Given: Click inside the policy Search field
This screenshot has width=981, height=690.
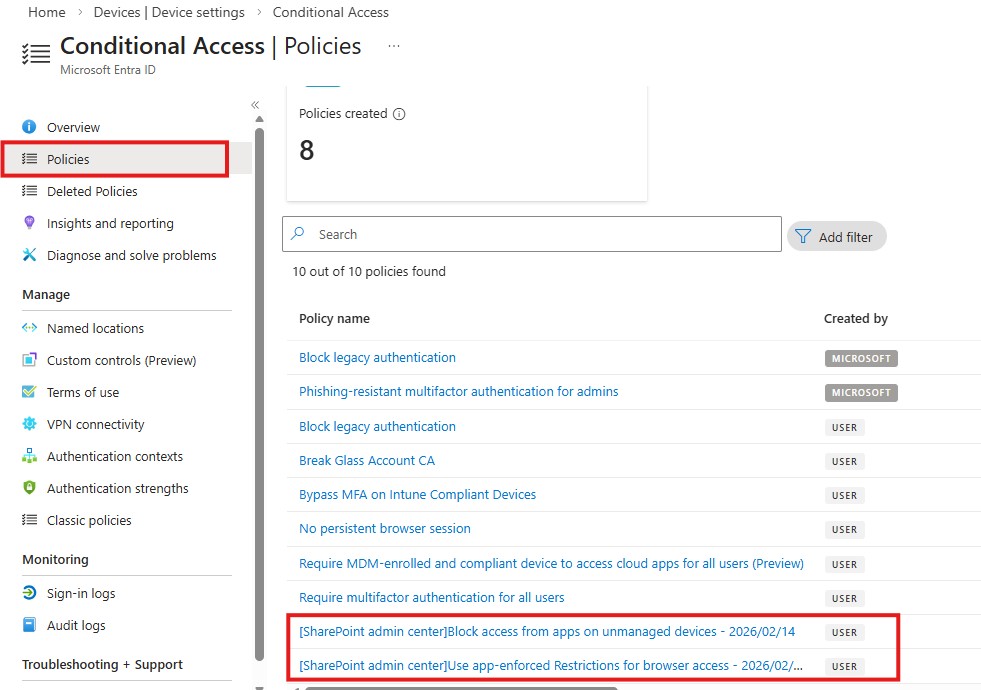Looking at the screenshot, I should click(530, 234).
